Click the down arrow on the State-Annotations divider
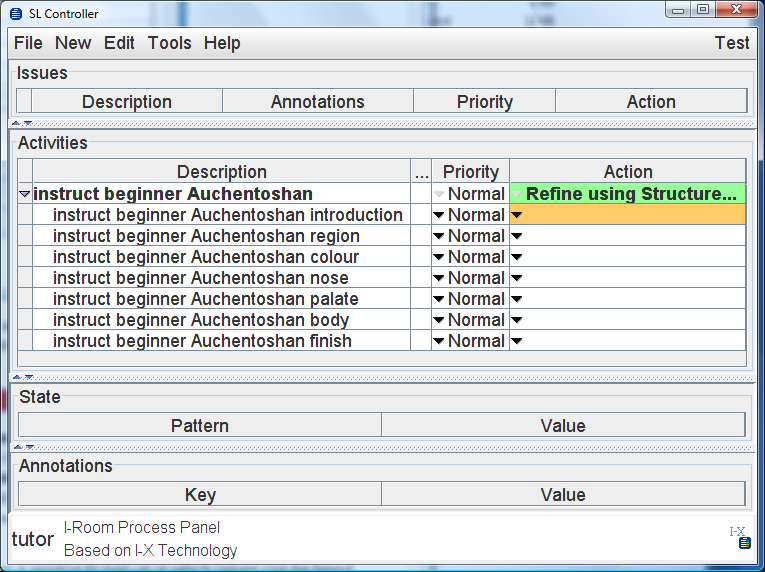This screenshot has width=765, height=572. coord(30,447)
